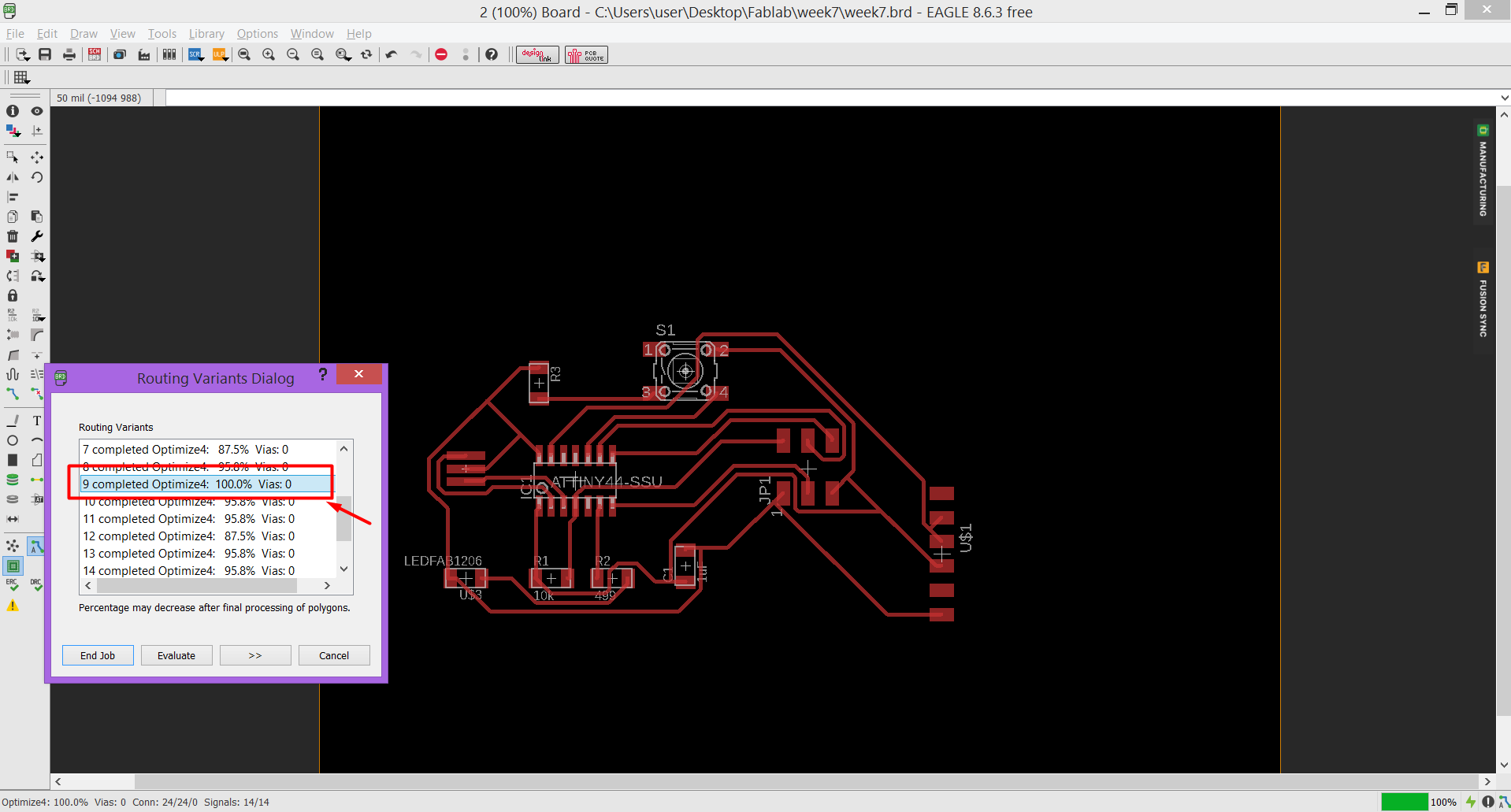This screenshot has width=1511, height=812.
Task: Toggle the Manufacturing side panel
Action: tap(1483, 171)
